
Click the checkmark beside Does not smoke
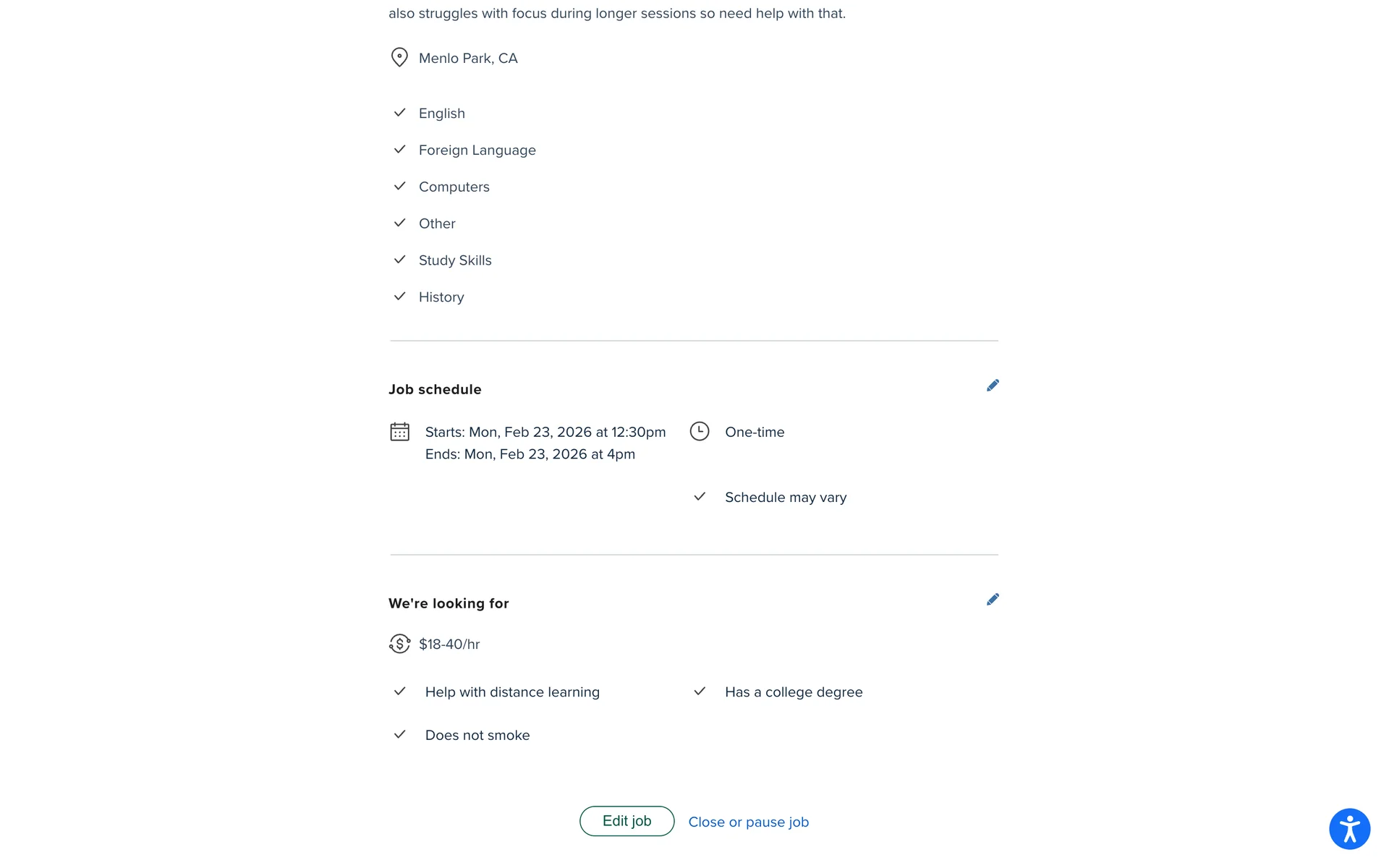[399, 735]
